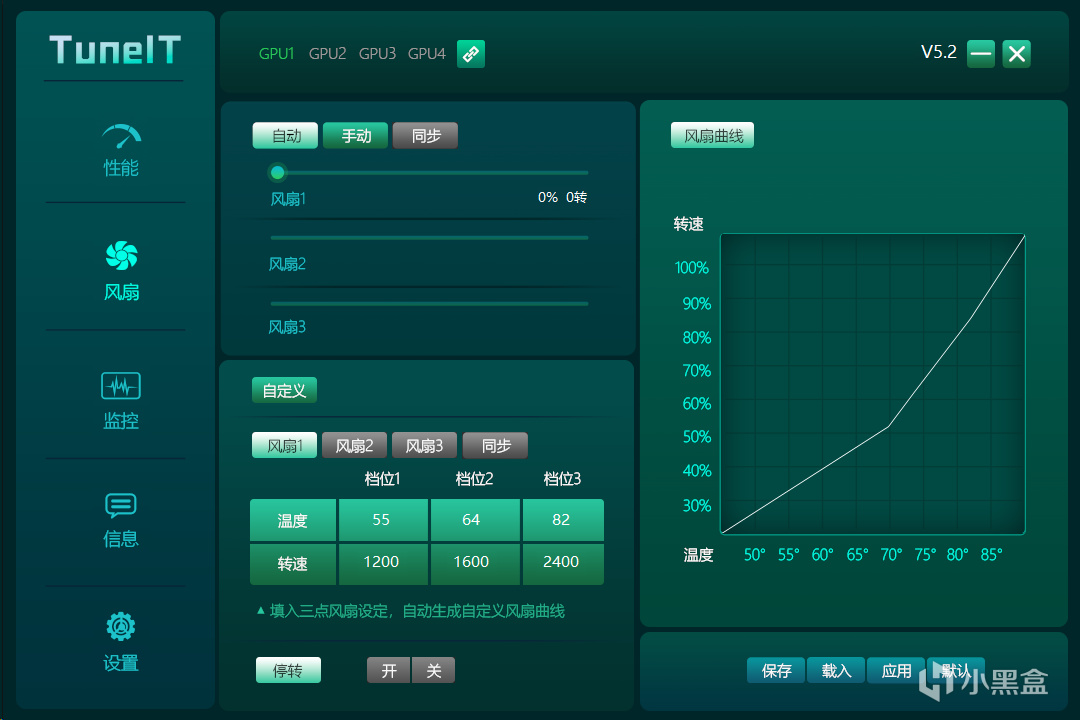Viewport: 1080px width, 720px height.
Task: Click the 档位2 column header
Action: (x=474, y=478)
